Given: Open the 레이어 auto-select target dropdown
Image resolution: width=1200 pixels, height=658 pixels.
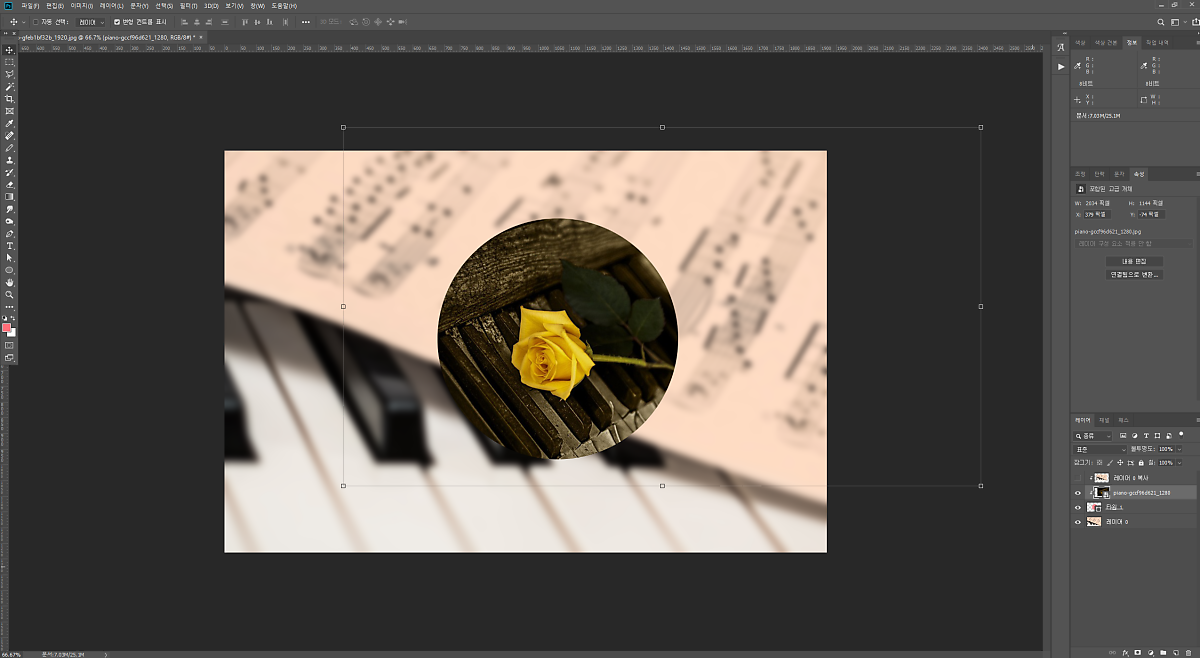Looking at the screenshot, I should coord(91,21).
